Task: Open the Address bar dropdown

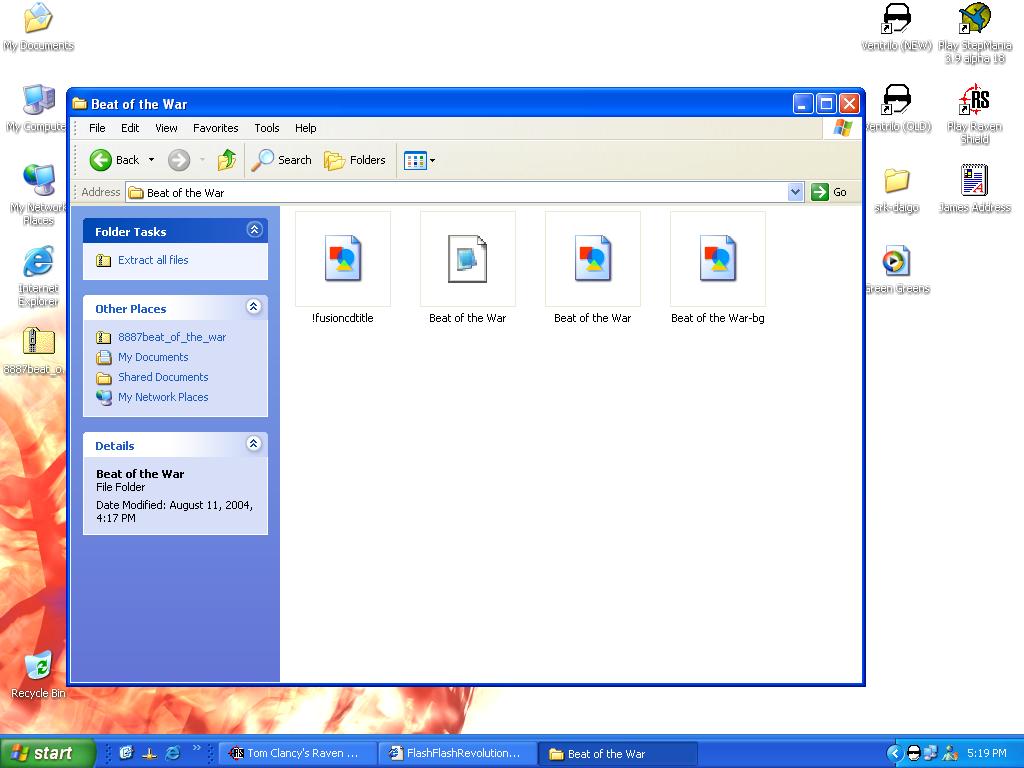Action: pos(795,192)
